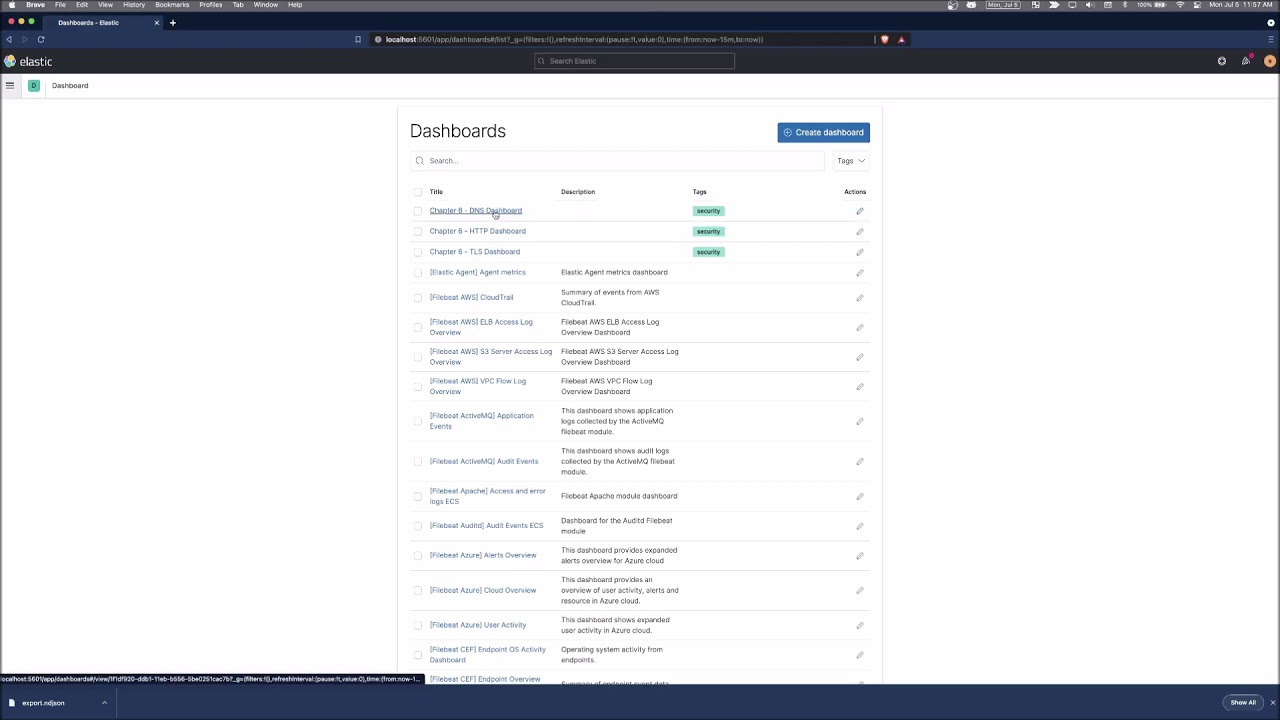Open Chapter 6 - DNS Dashboard link
Image resolution: width=1280 pixels, height=720 pixels.
[x=476, y=211]
